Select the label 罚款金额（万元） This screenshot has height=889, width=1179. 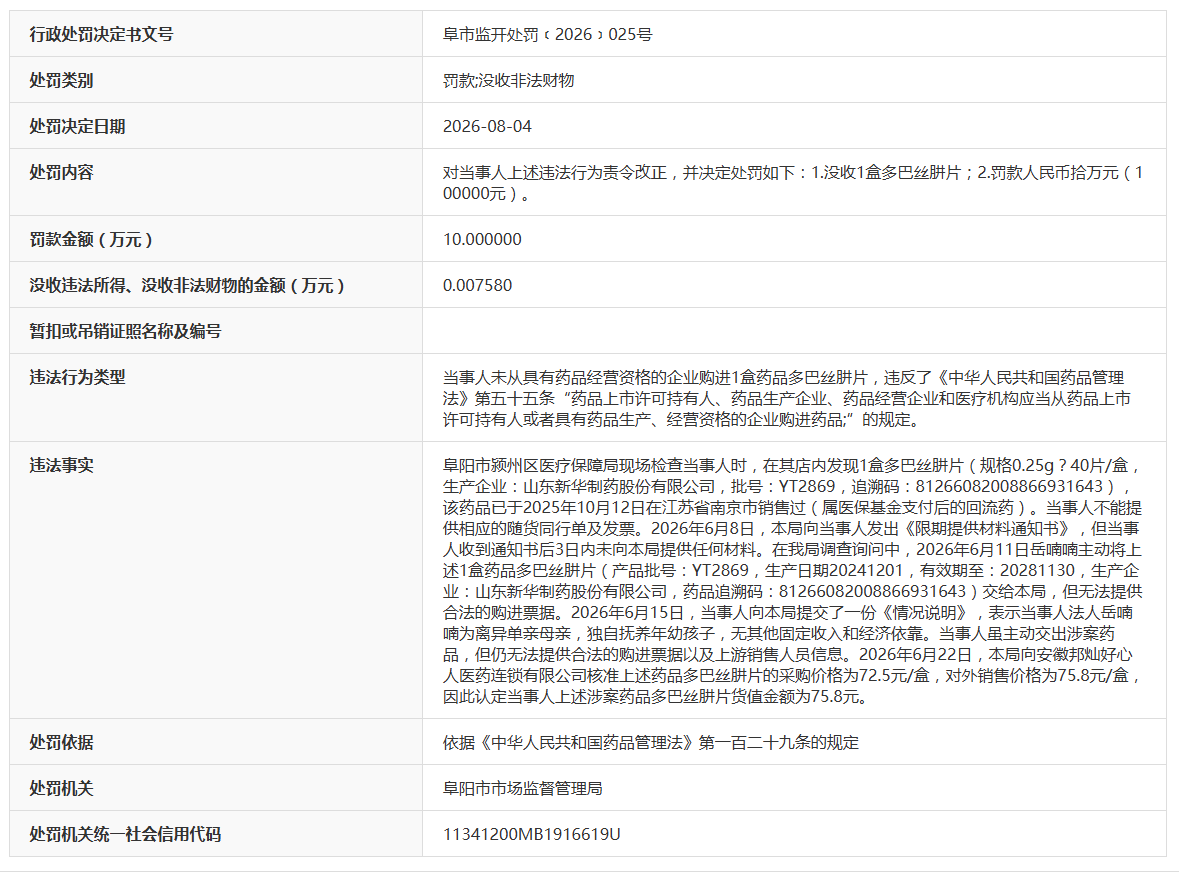point(91,240)
